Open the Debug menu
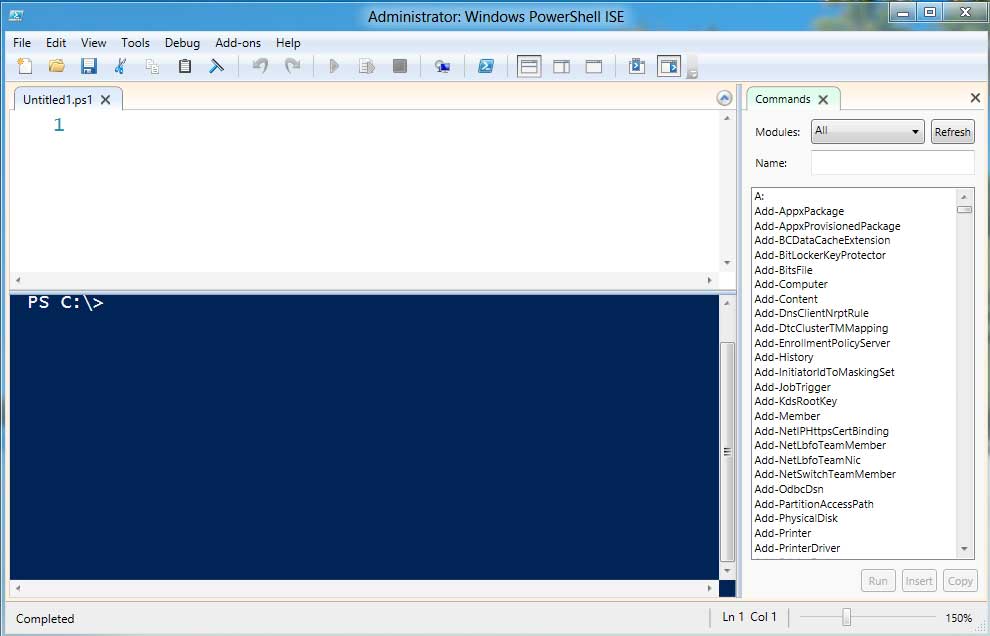Screen dimensions: 990x636 tap(182, 42)
